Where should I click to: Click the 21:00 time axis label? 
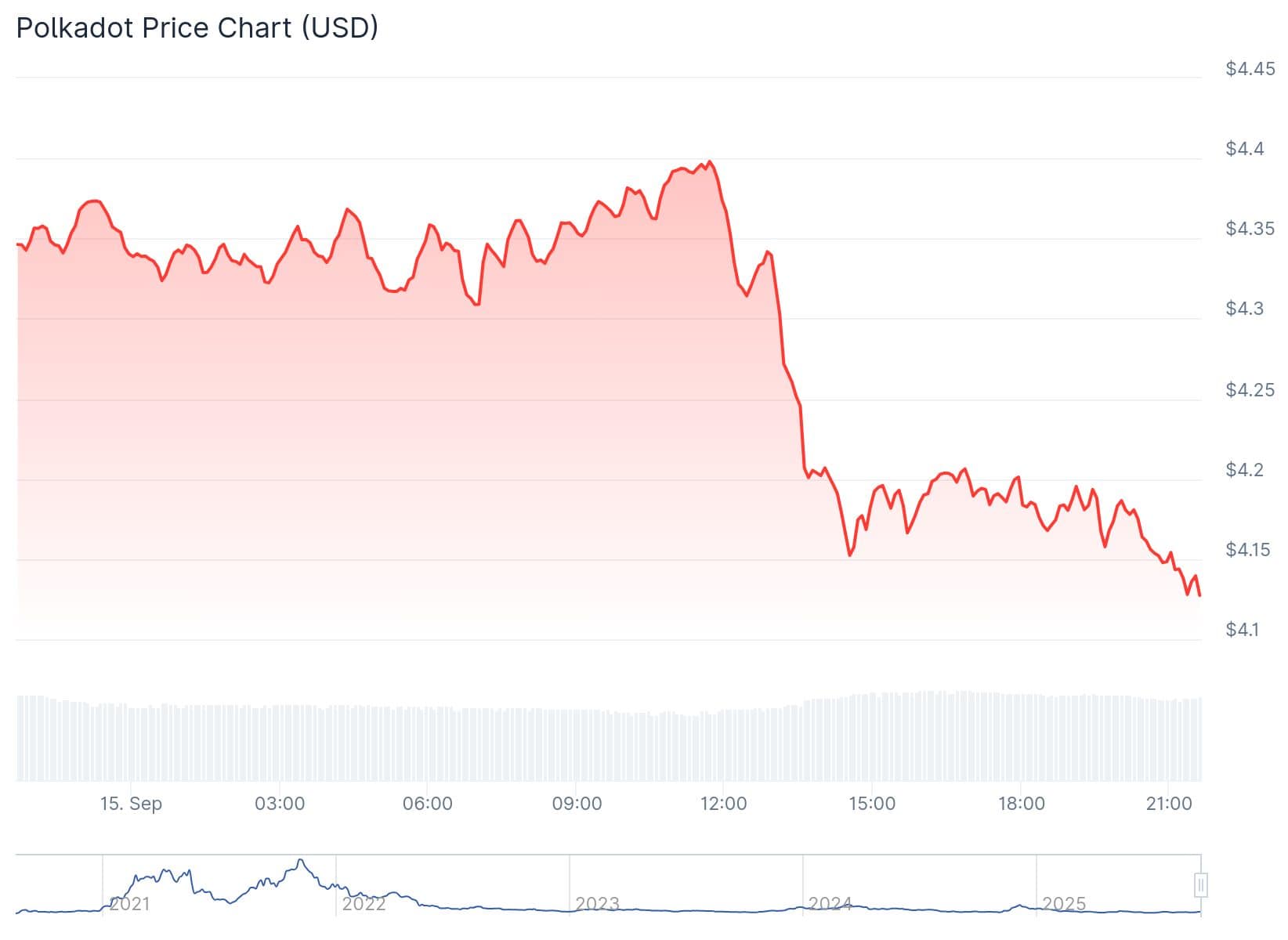[1169, 804]
